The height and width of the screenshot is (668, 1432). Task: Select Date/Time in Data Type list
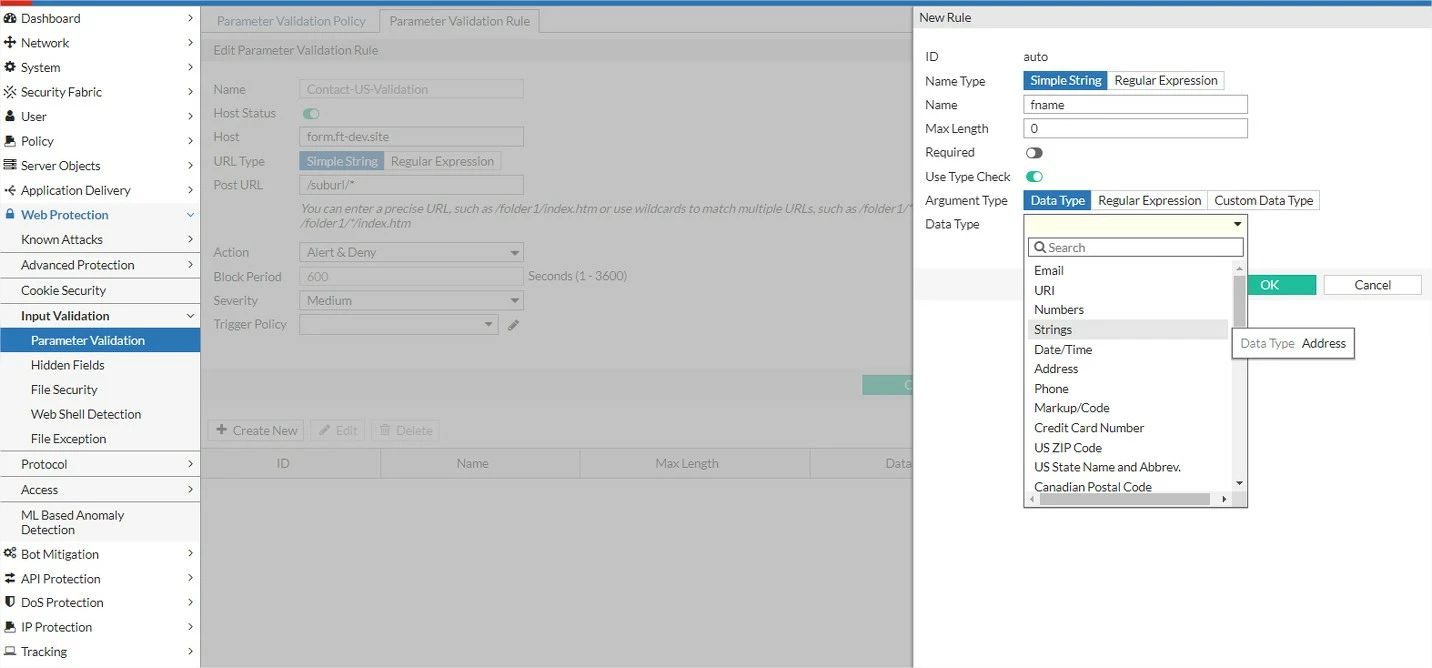1129,350
